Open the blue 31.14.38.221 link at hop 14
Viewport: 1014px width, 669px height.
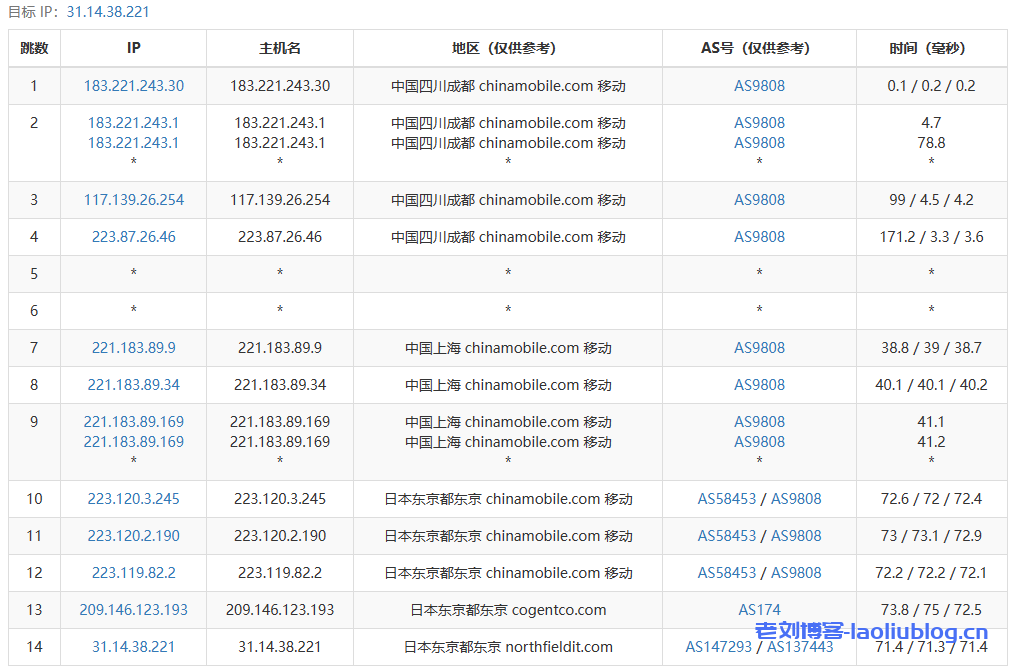[134, 647]
